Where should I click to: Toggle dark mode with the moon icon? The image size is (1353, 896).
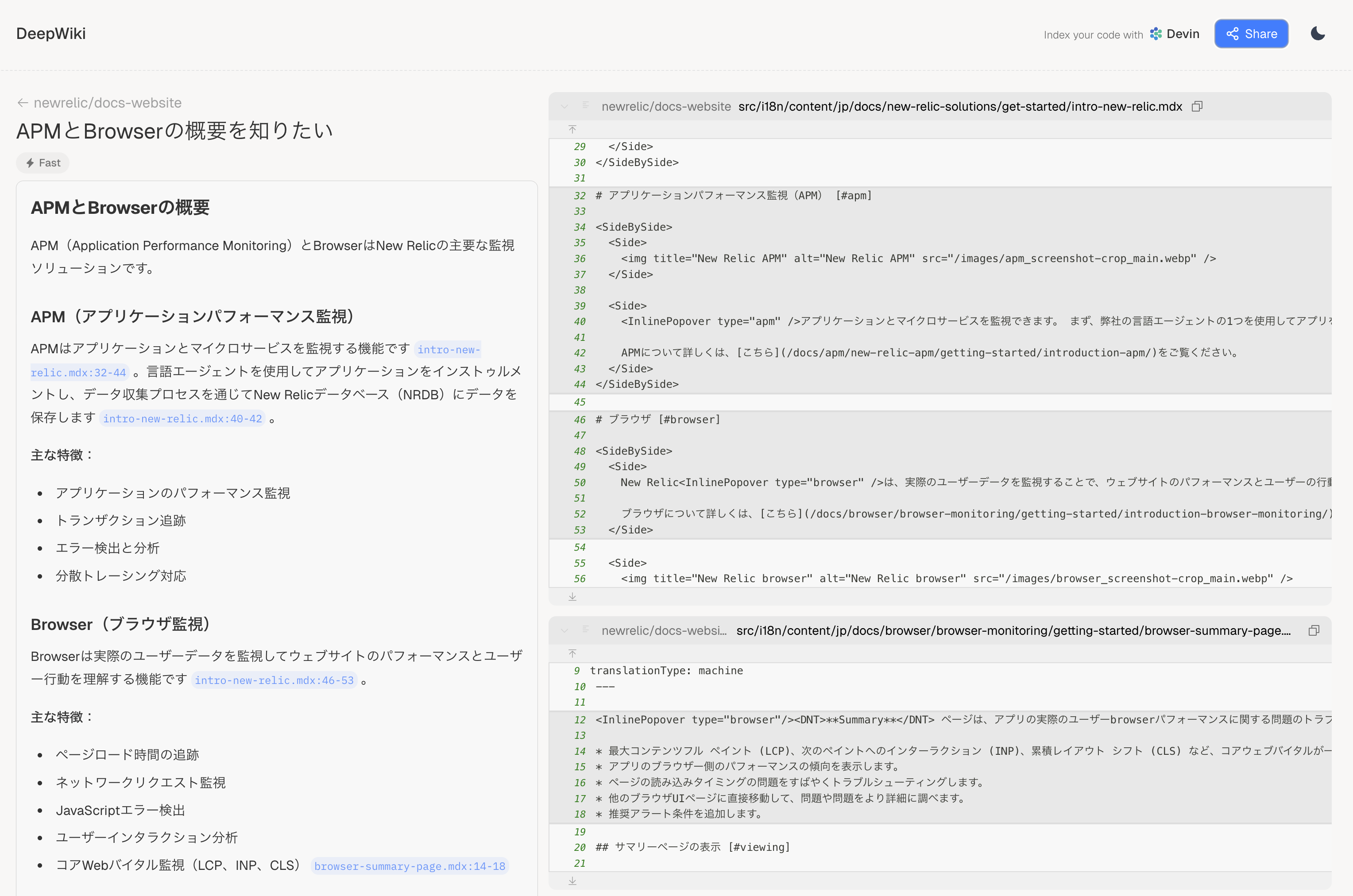click(1318, 33)
